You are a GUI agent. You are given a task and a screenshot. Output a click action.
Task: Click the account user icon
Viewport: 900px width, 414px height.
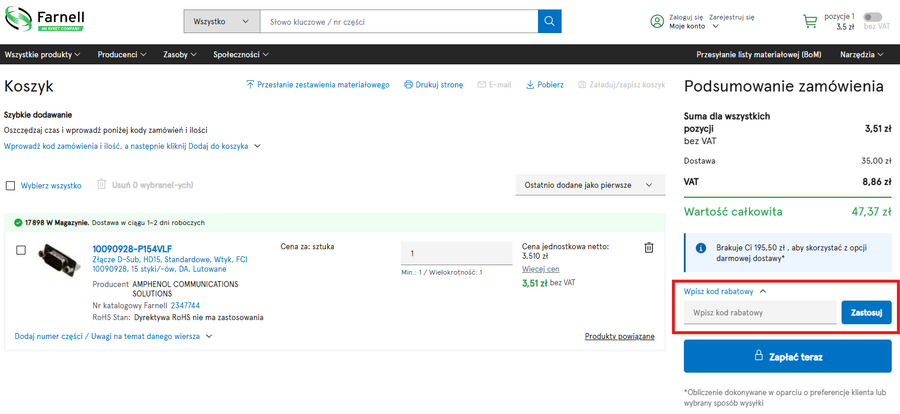point(657,21)
